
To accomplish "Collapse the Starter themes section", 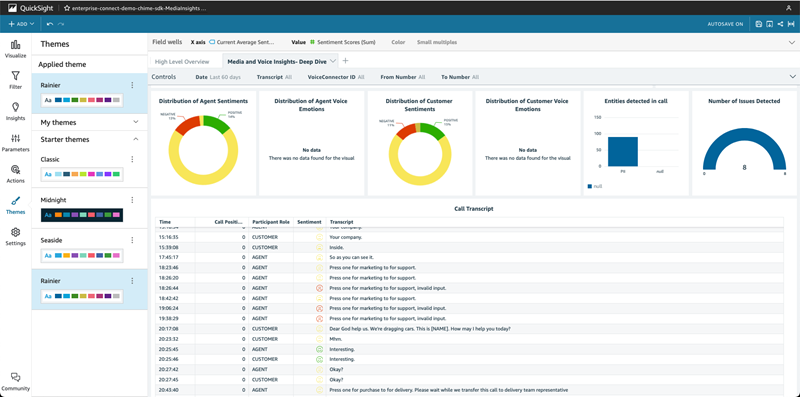I will point(136,139).
